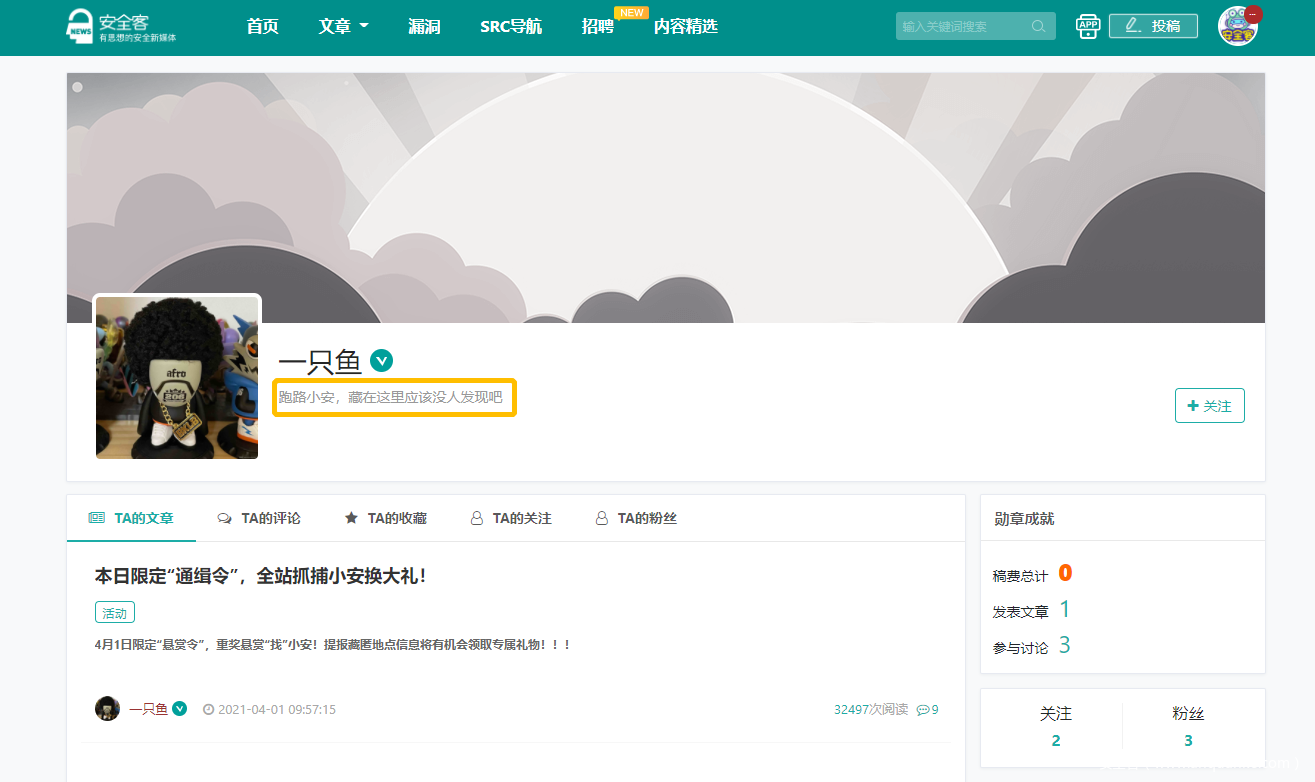
Task: Click the verified badge next to the article author
Action: tap(180, 709)
